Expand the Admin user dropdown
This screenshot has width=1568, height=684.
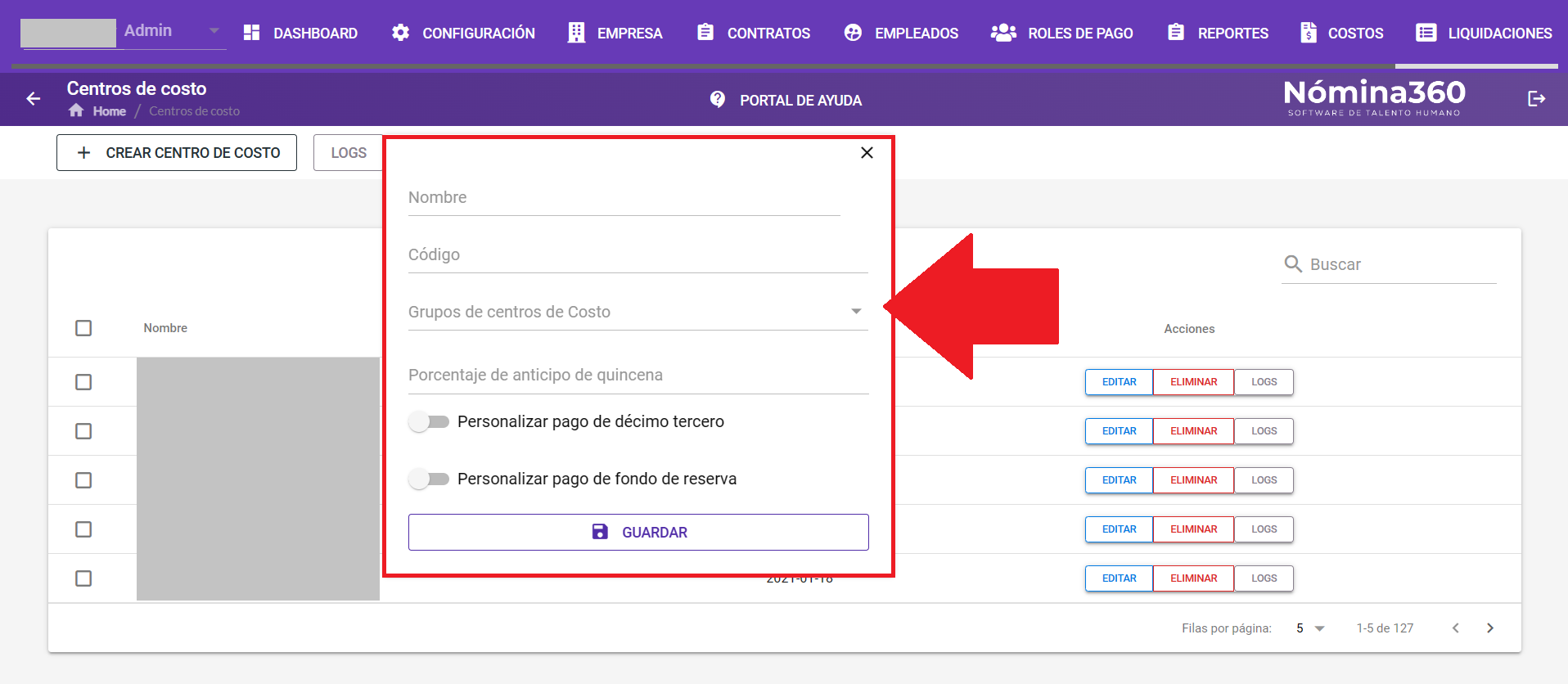[x=214, y=31]
